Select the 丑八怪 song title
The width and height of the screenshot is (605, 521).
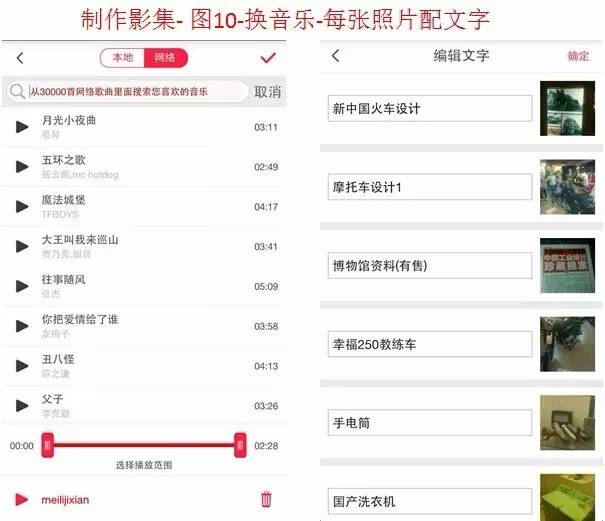(x=58, y=359)
